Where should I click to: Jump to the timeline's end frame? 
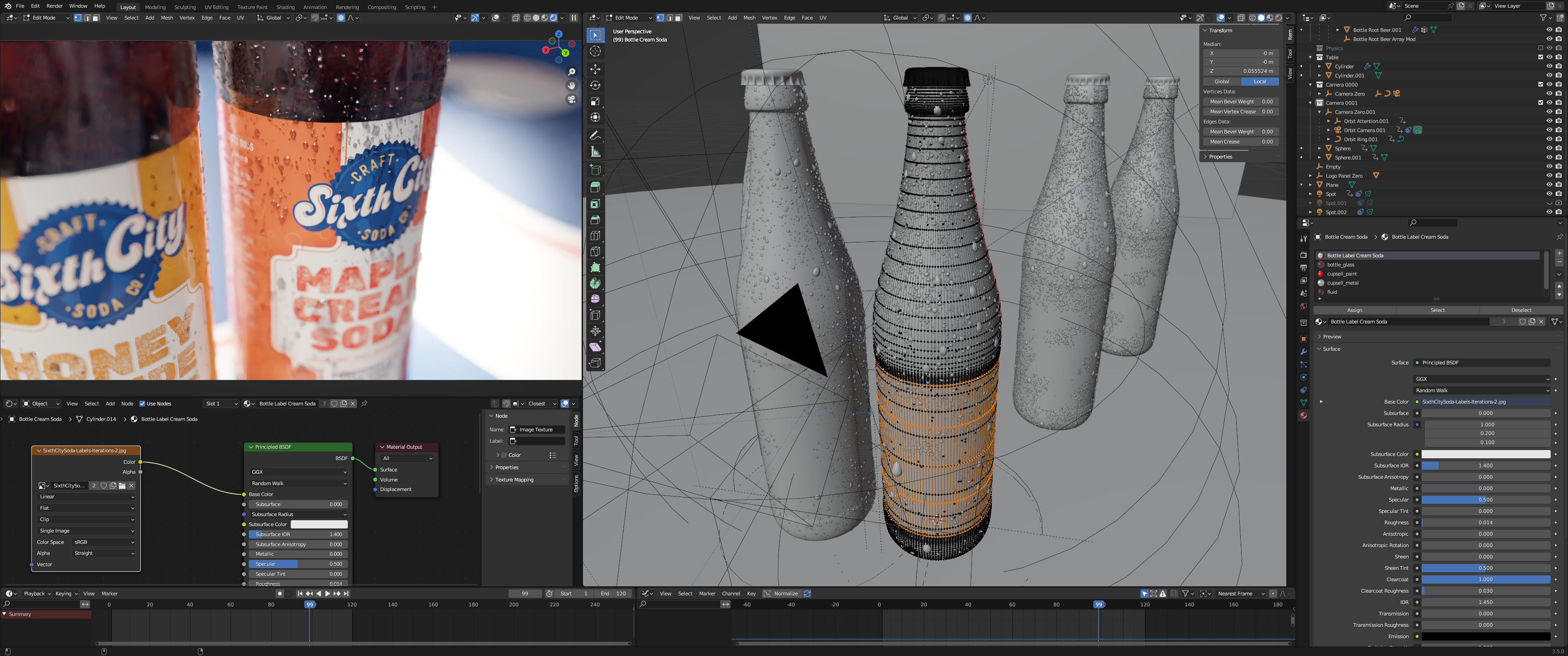coord(346,593)
